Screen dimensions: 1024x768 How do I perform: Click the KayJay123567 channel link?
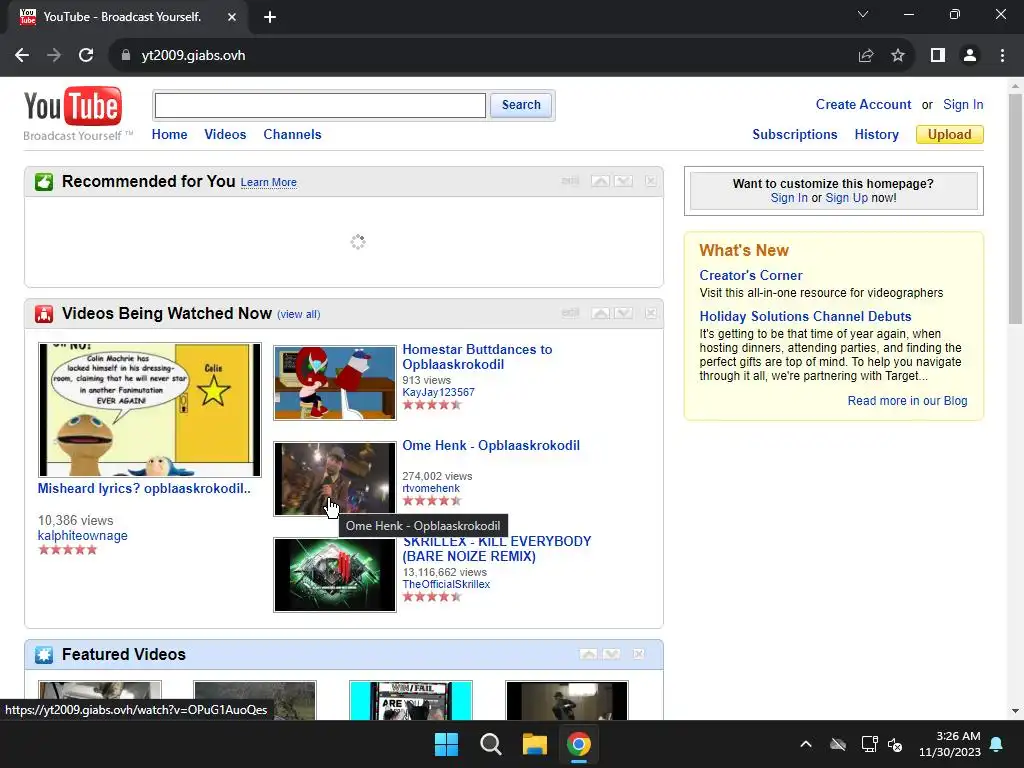[438, 392]
